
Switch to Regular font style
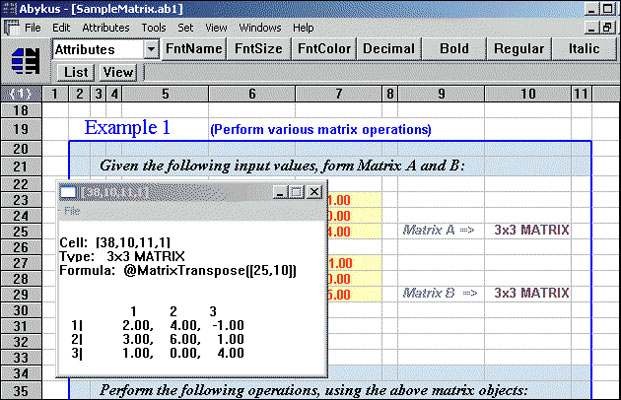pos(520,48)
